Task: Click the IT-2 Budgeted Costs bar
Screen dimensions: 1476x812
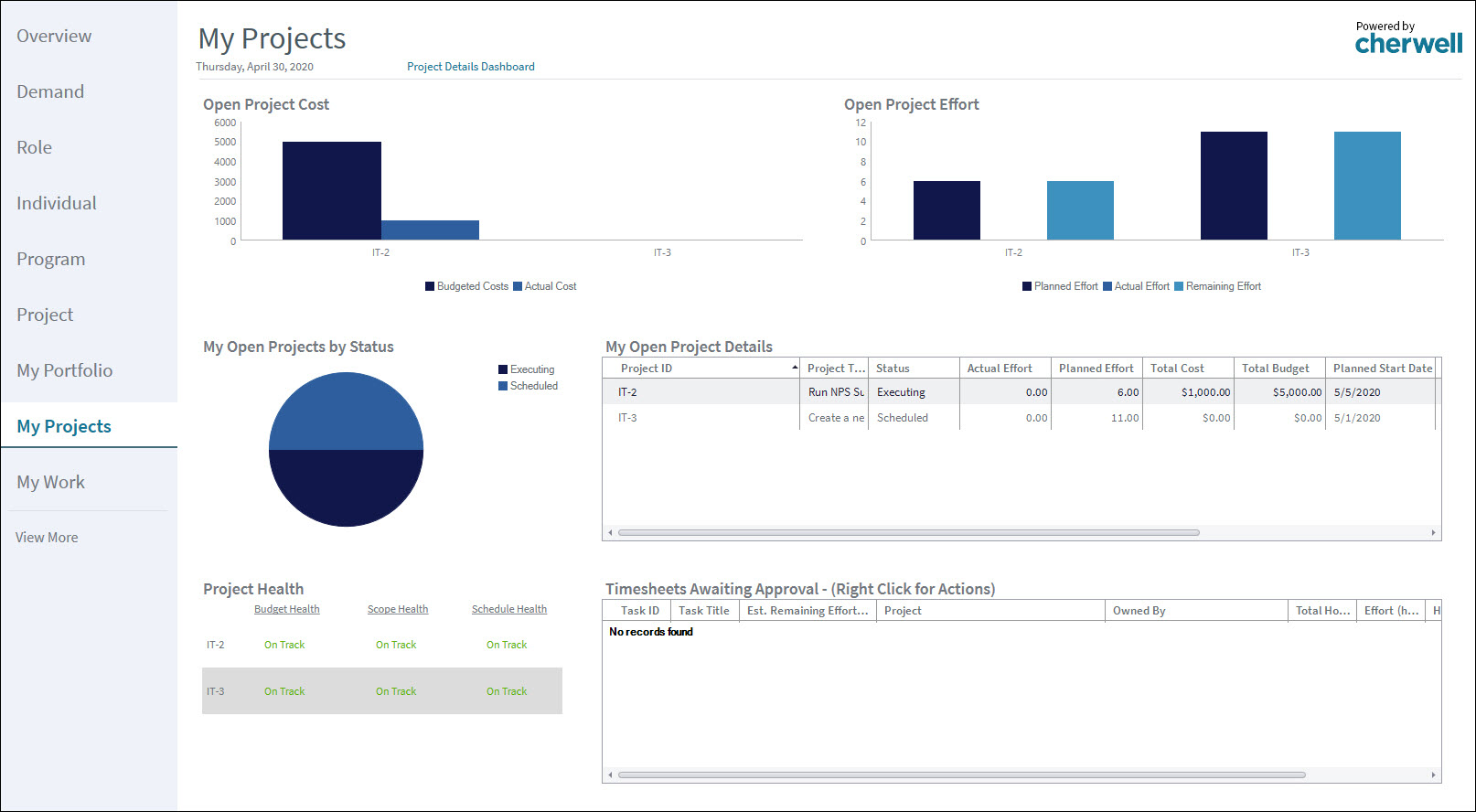Action: pos(332,190)
